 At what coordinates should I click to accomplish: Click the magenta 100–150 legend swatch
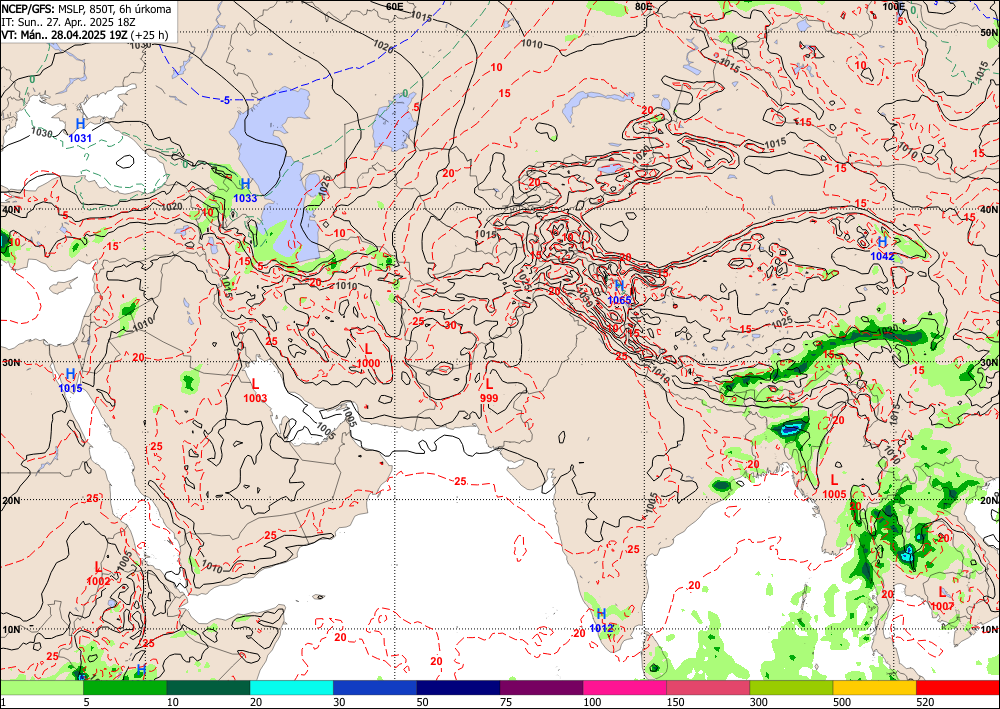(625, 687)
